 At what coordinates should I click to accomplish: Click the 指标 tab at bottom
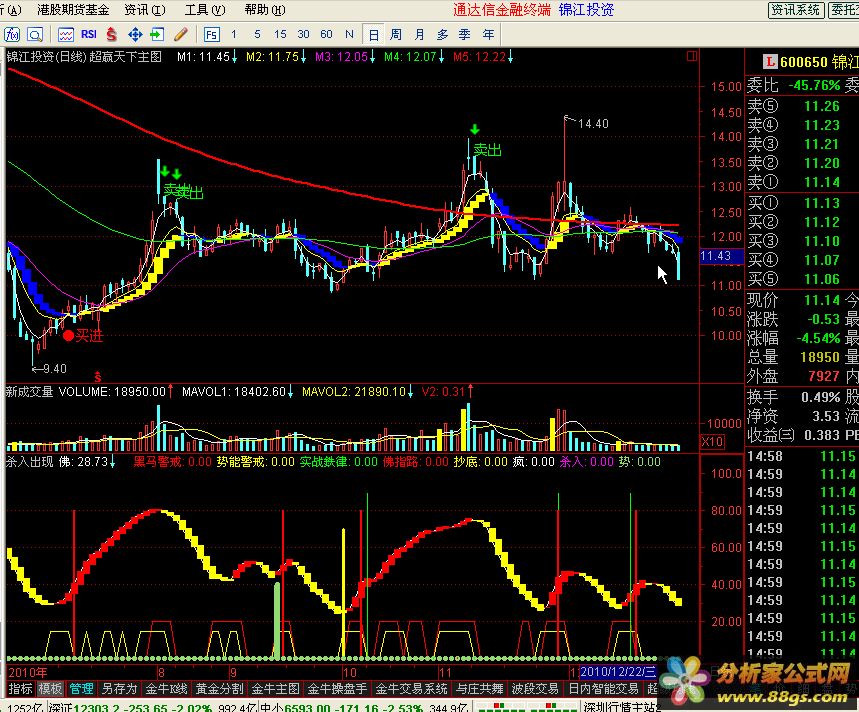coord(20,688)
